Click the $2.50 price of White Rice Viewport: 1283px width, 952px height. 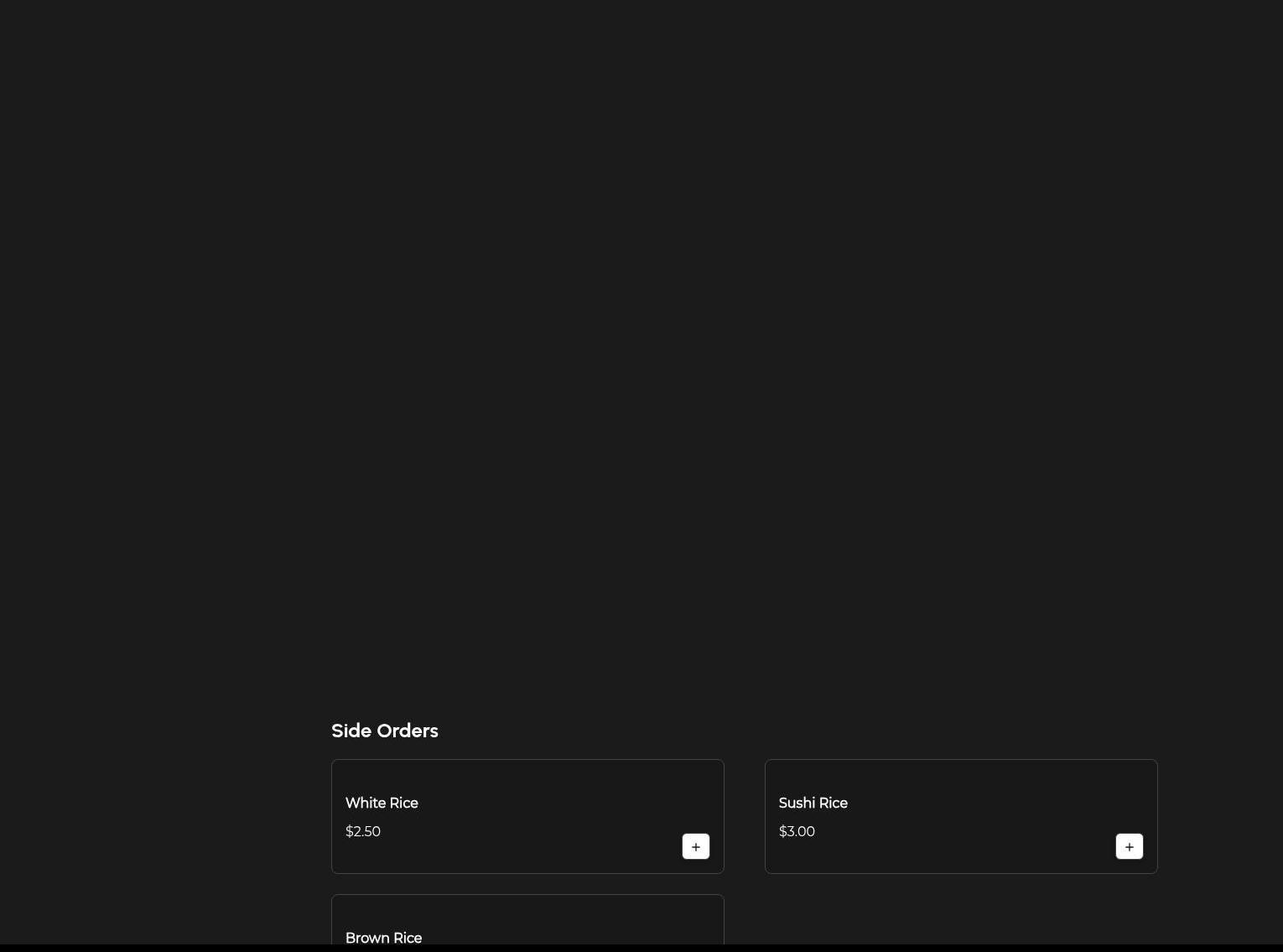(363, 831)
